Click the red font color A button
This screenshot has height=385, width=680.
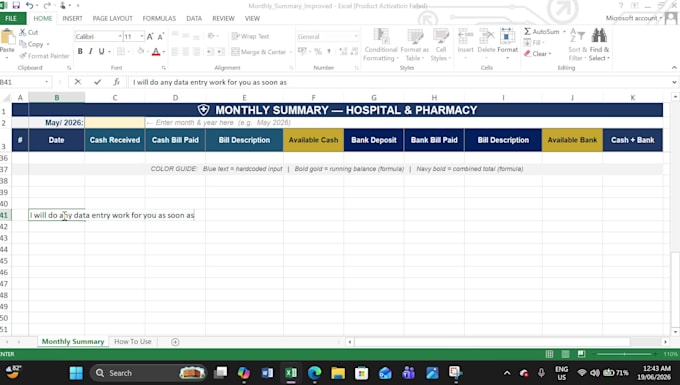point(156,52)
